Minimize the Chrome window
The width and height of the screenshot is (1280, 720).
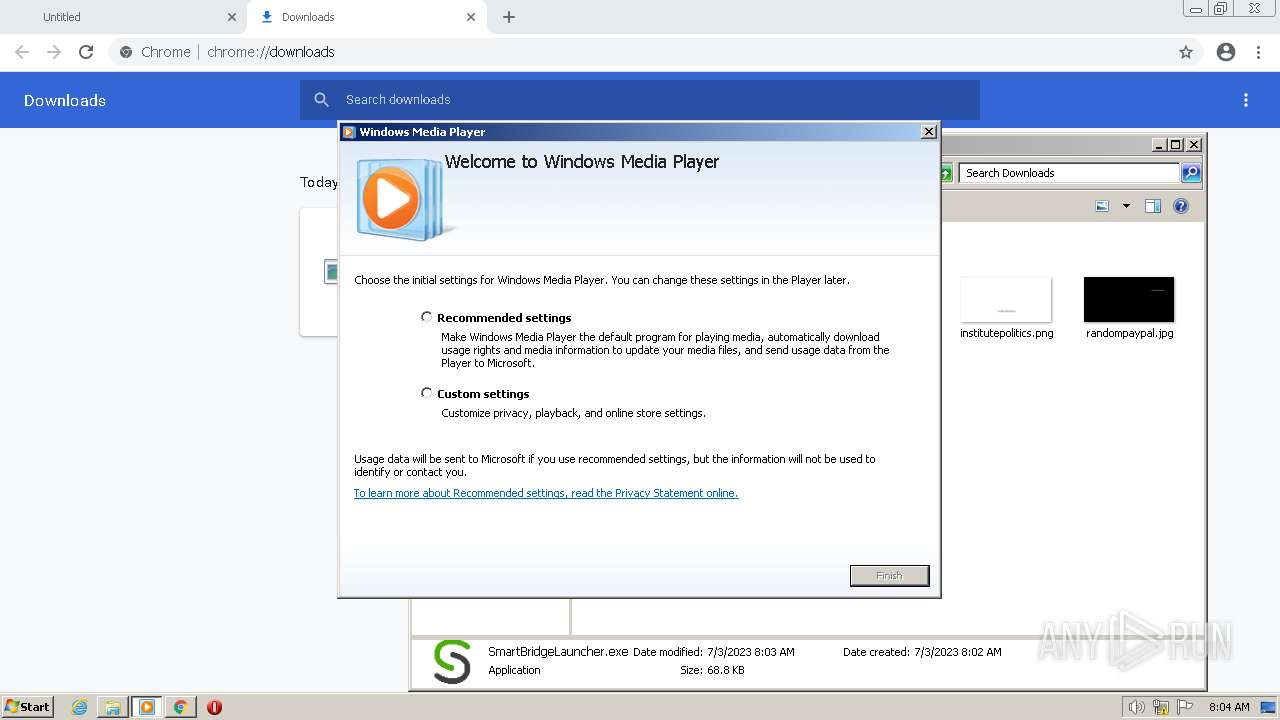(x=1195, y=9)
